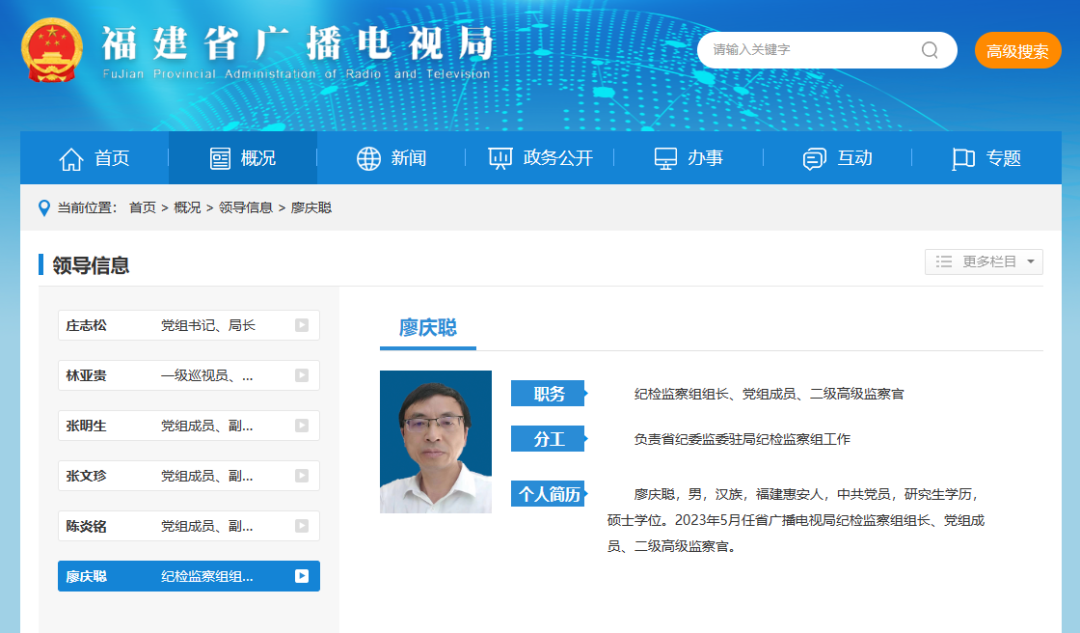This screenshot has height=633, width=1080.
Task: Click the arrow icon in 陈炎铭 row
Action: (x=302, y=526)
